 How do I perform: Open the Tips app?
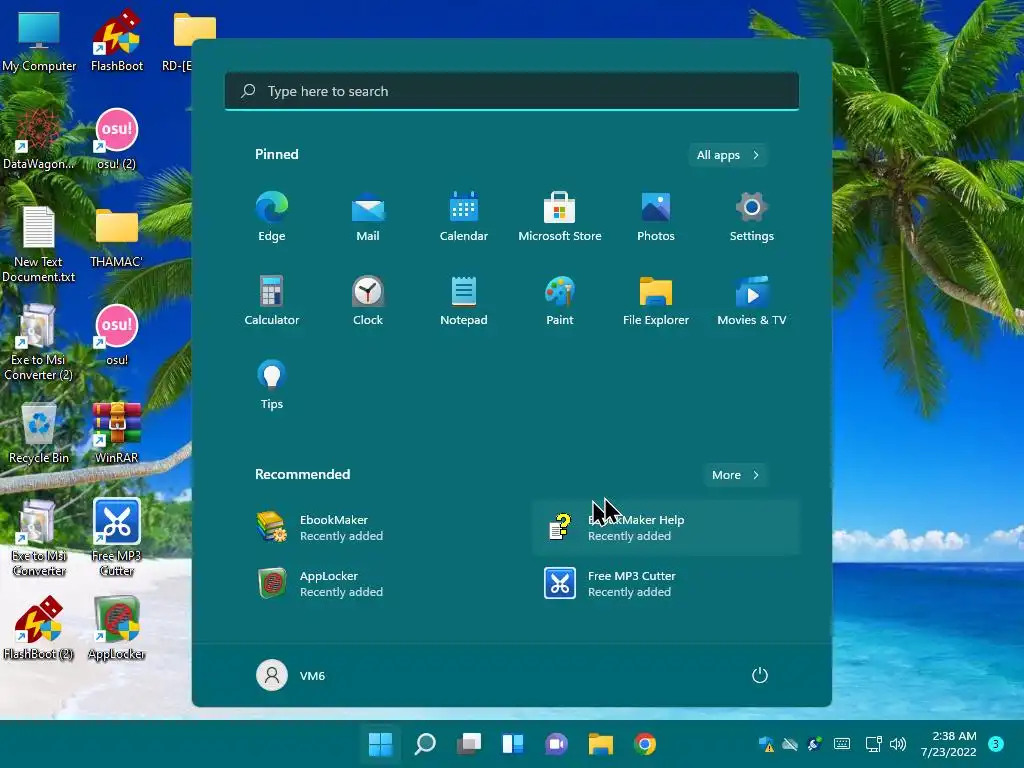coord(272,385)
